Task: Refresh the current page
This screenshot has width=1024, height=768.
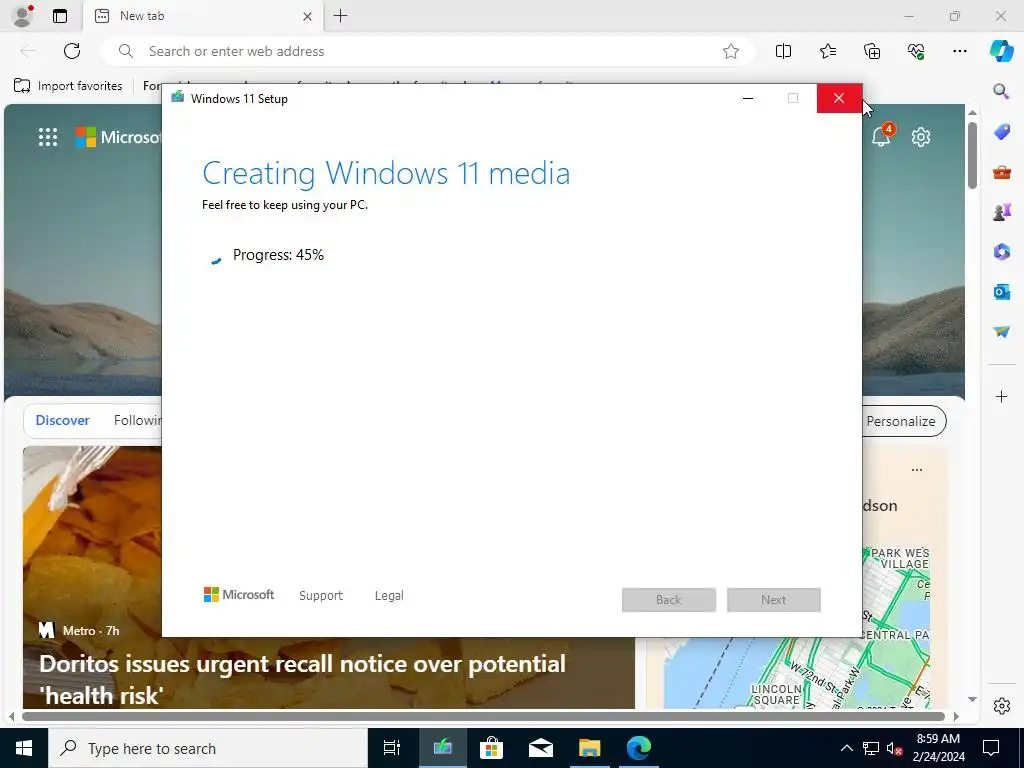Action: coord(72,51)
